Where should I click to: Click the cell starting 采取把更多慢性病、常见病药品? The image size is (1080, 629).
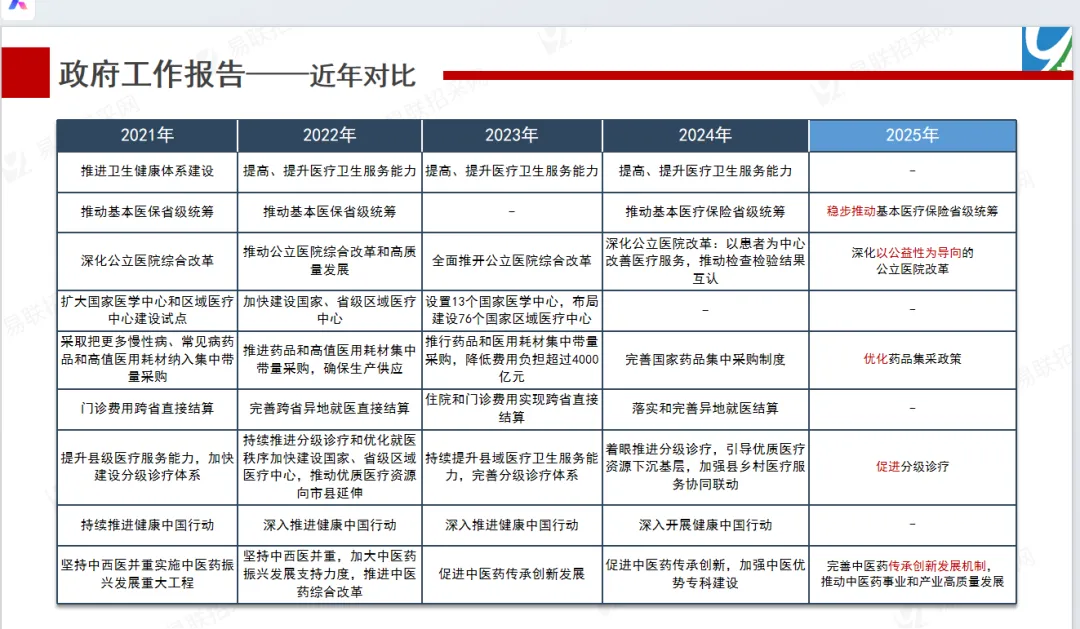(x=147, y=360)
